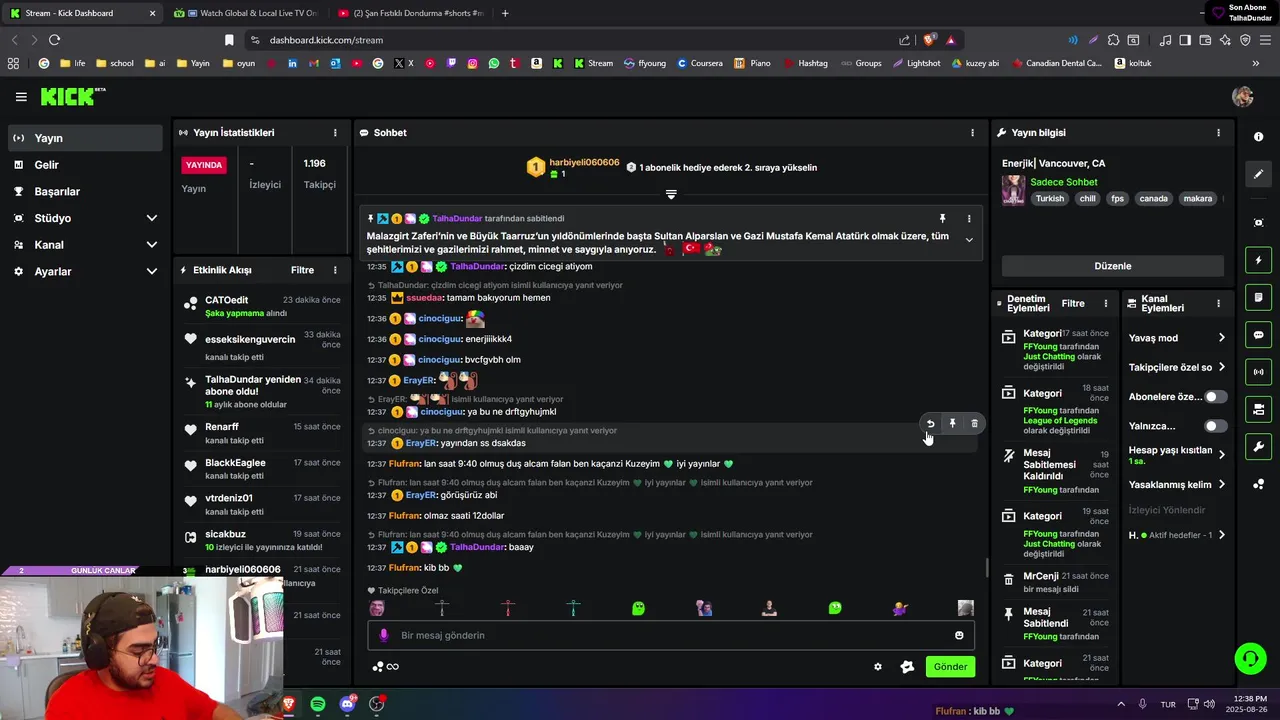1280x720 pixels.
Task: Expand the Ayarlar sidebar section
Action: (151, 271)
